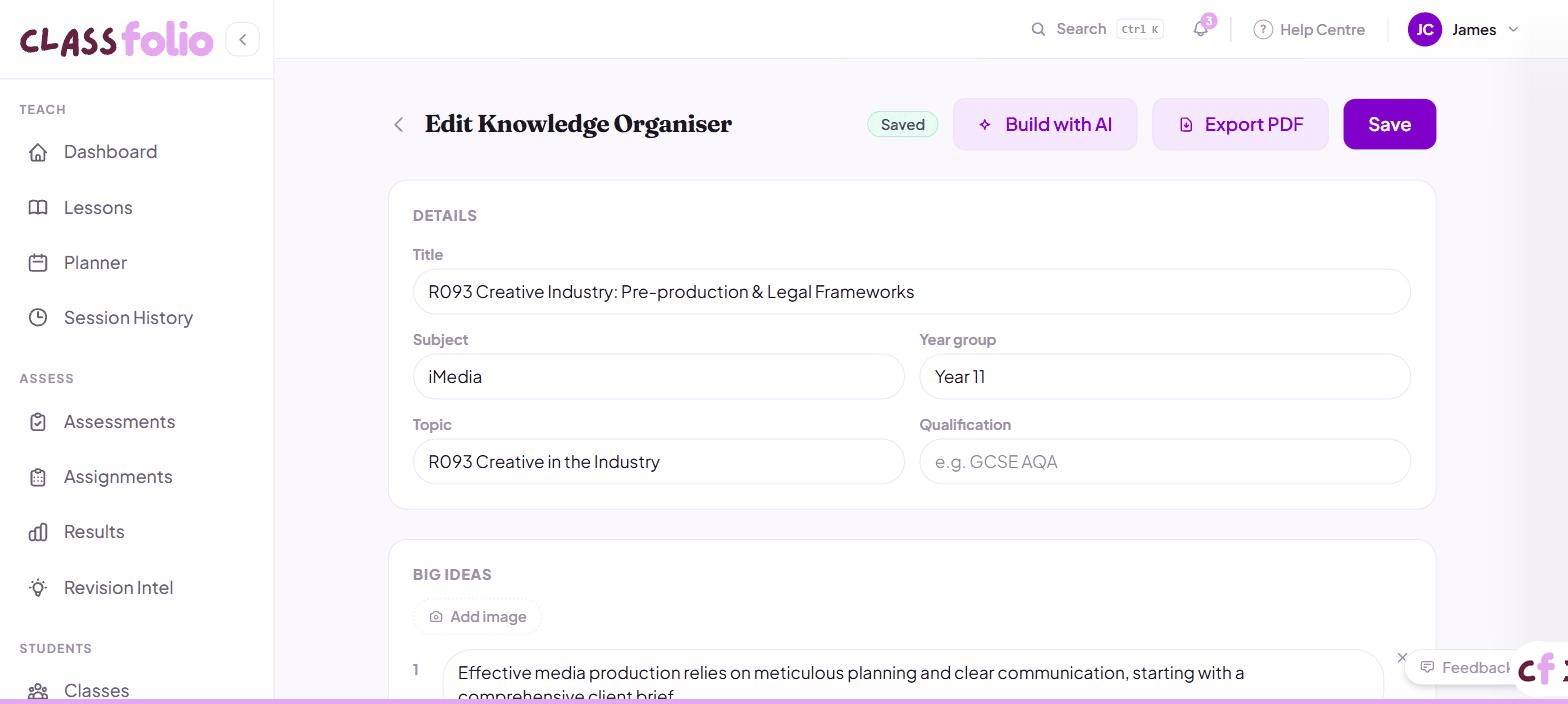Click the Assessments clipboard icon
1568x704 pixels.
(x=38, y=422)
